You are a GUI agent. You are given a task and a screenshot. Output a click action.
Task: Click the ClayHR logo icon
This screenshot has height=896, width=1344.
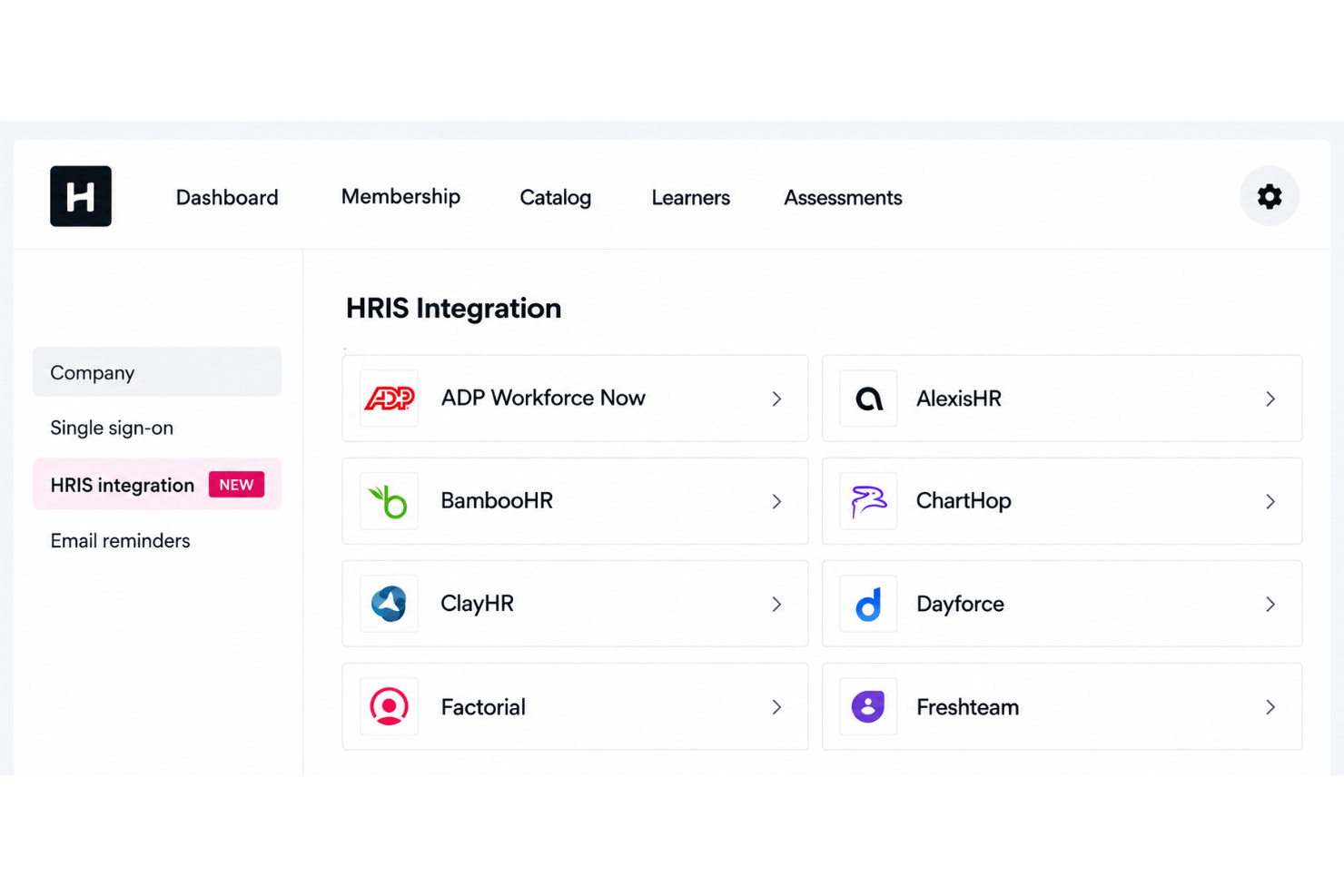389,604
